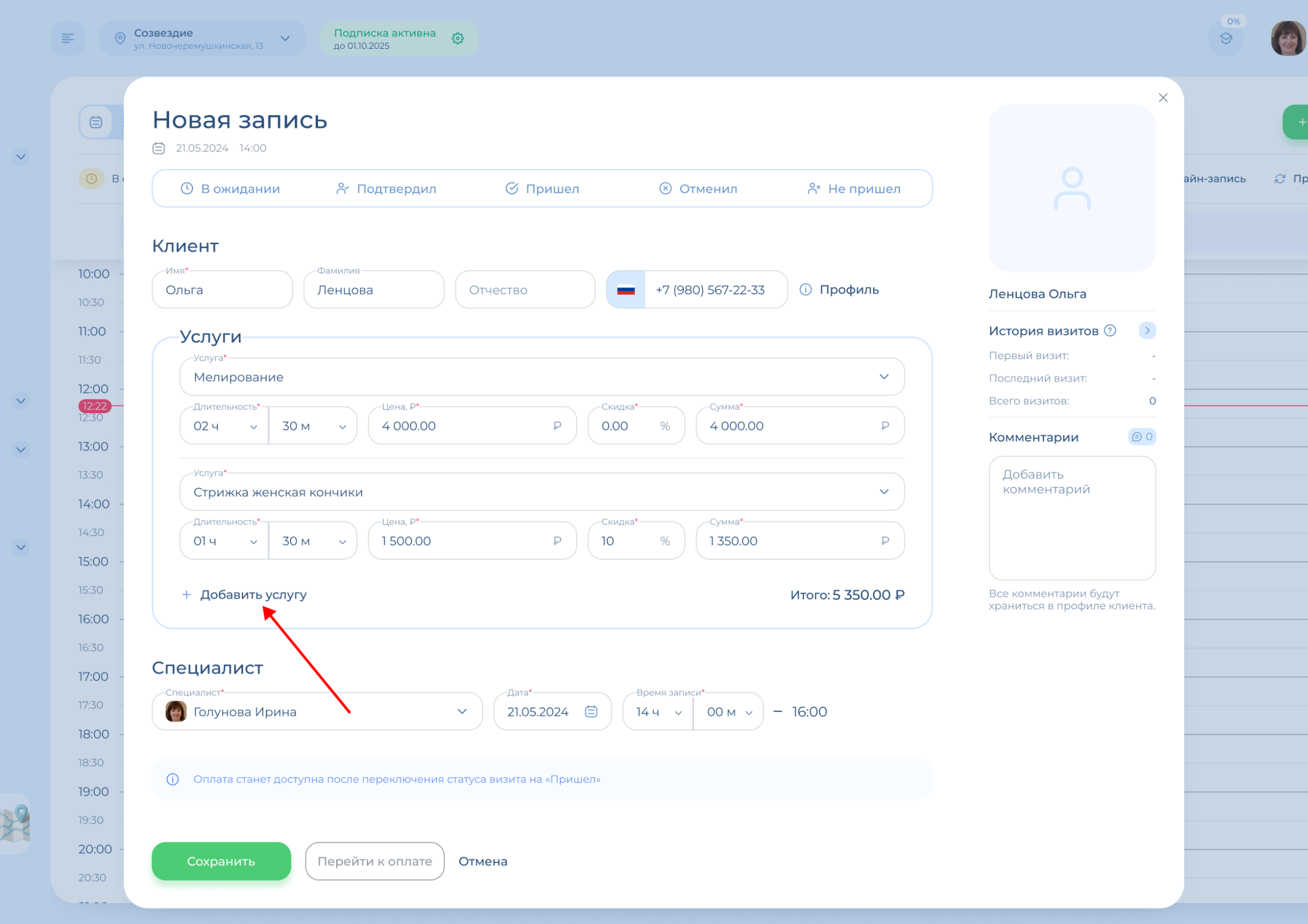Image resolution: width=1308 pixels, height=924 pixels.
Task: Expand the Мелирование service dropdown
Action: pyautogui.click(x=884, y=377)
